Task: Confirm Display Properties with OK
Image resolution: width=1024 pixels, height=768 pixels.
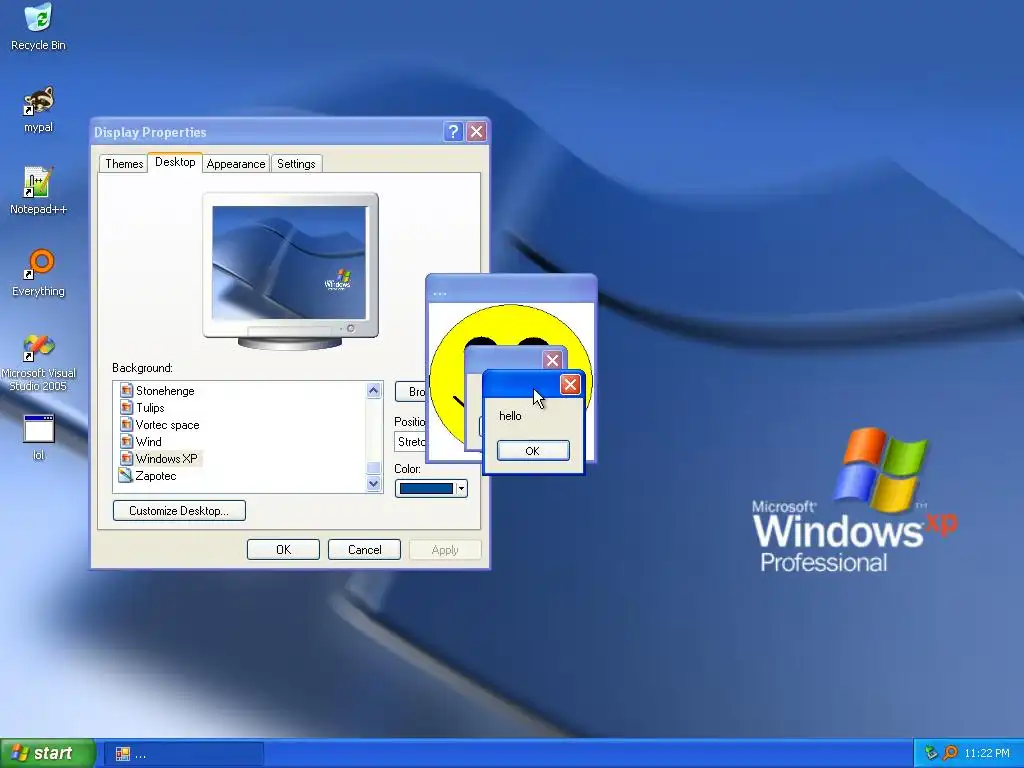Action: (x=283, y=549)
